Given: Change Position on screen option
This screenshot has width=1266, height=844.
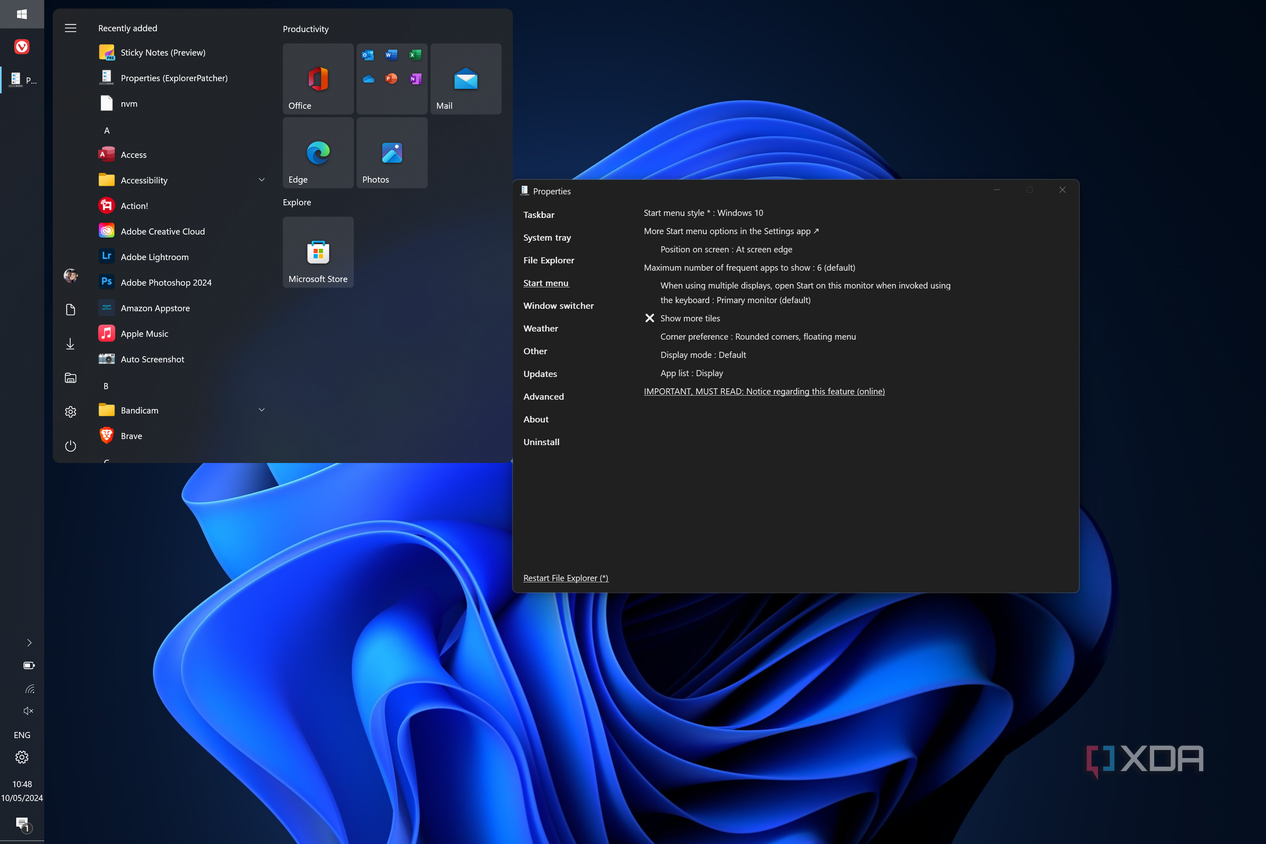Looking at the screenshot, I should click(x=727, y=250).
